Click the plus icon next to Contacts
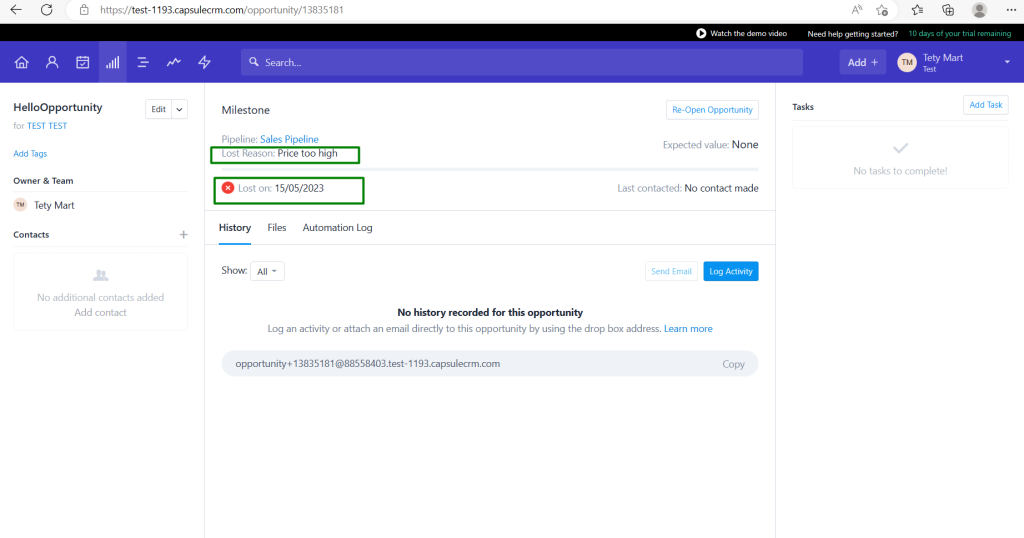1024x538 pixels. [184, 234]
